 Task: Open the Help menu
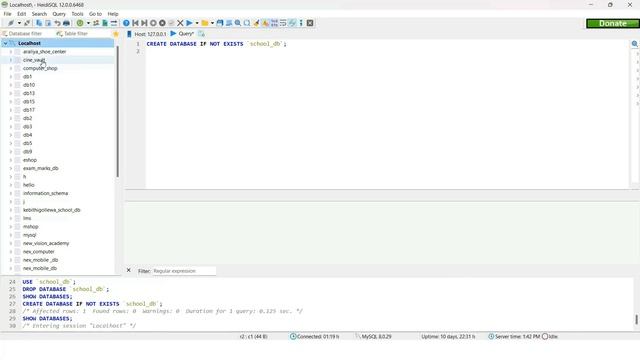[113, 14]
